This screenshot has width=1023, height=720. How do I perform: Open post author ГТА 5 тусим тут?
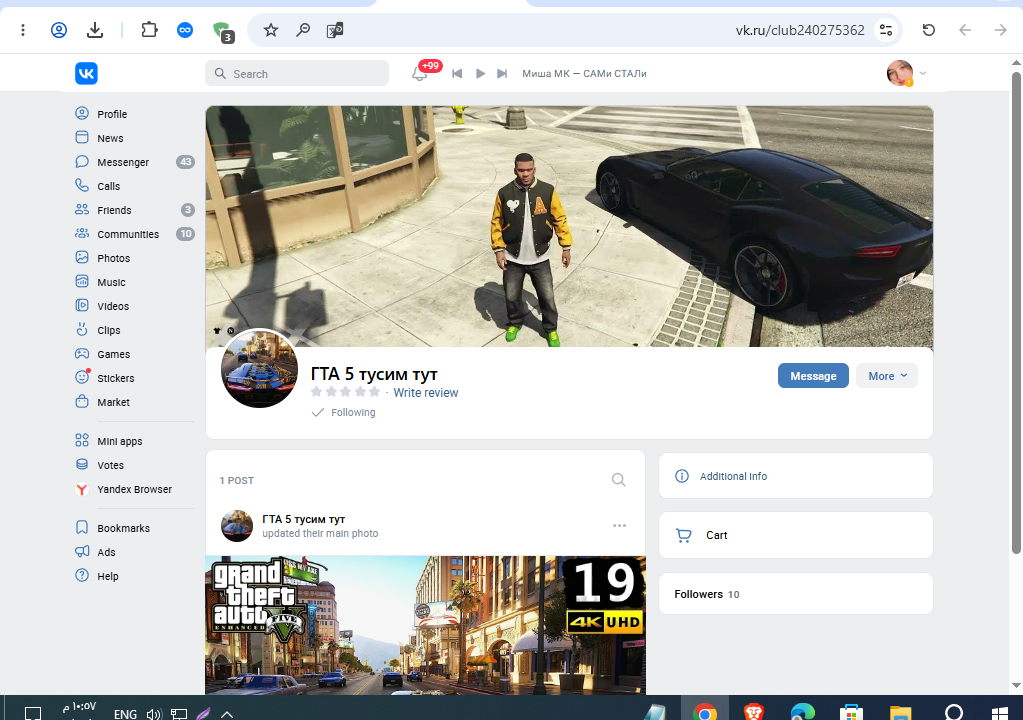(303, 519)
